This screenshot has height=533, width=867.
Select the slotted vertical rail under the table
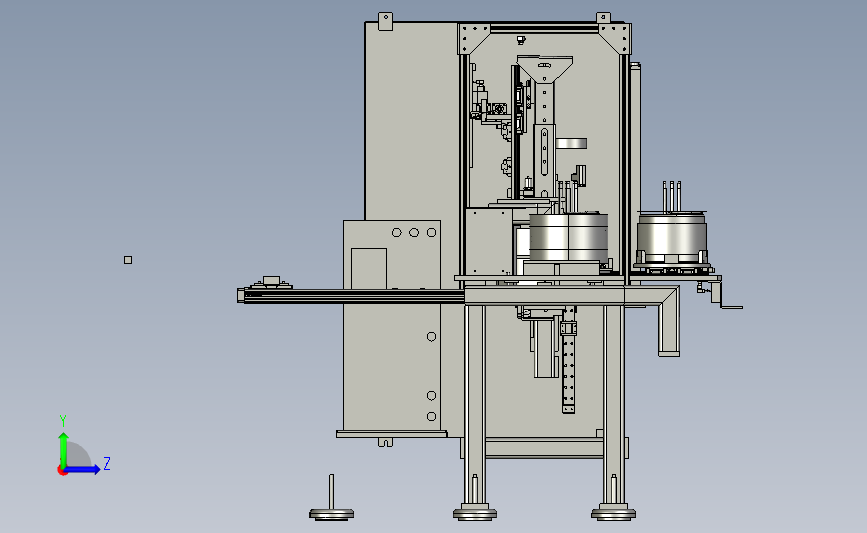pyautogui.click(x=568, y=359)
